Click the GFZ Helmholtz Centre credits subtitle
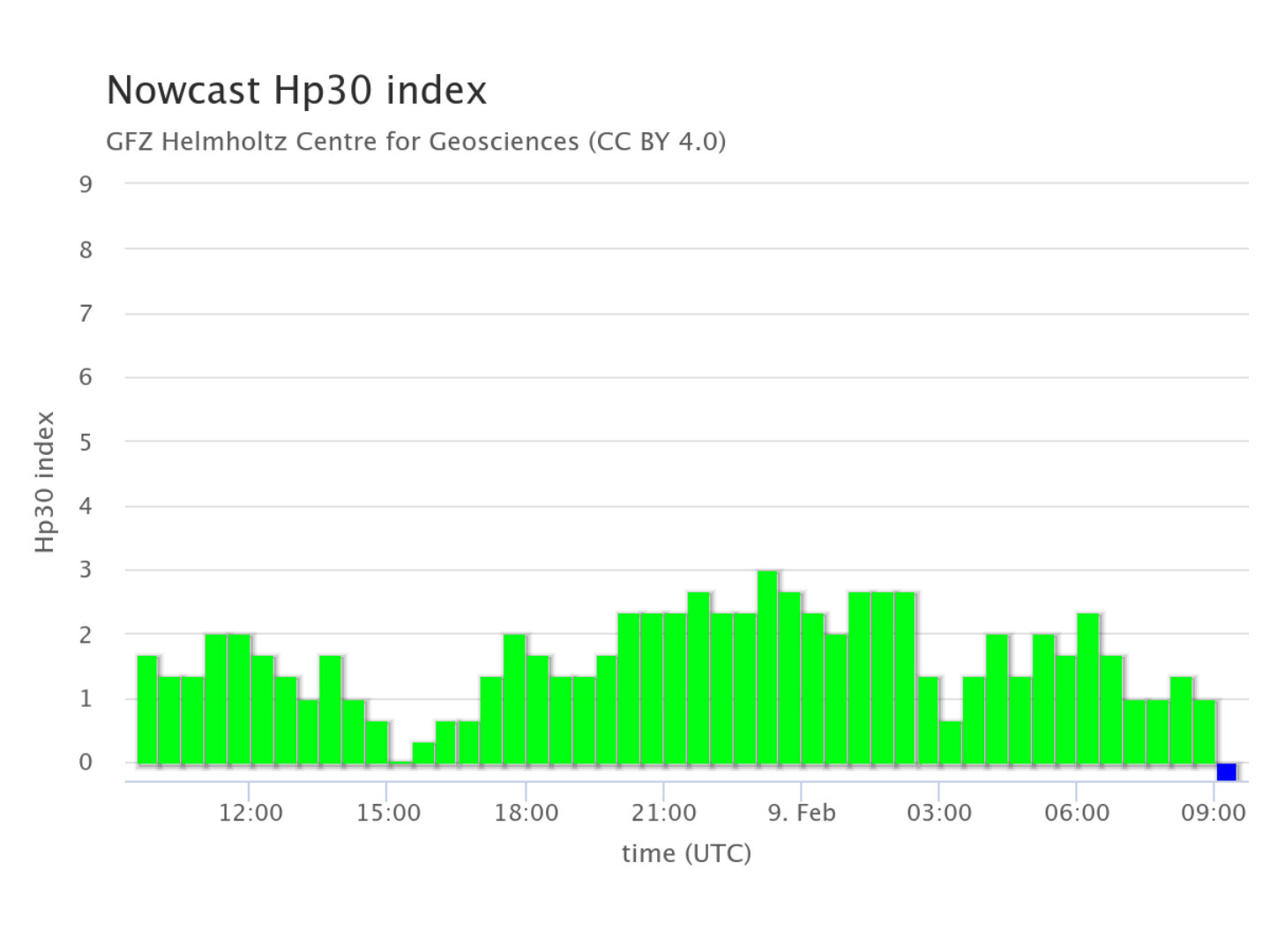Screen dimensions: 1270x952 (415, 141)
